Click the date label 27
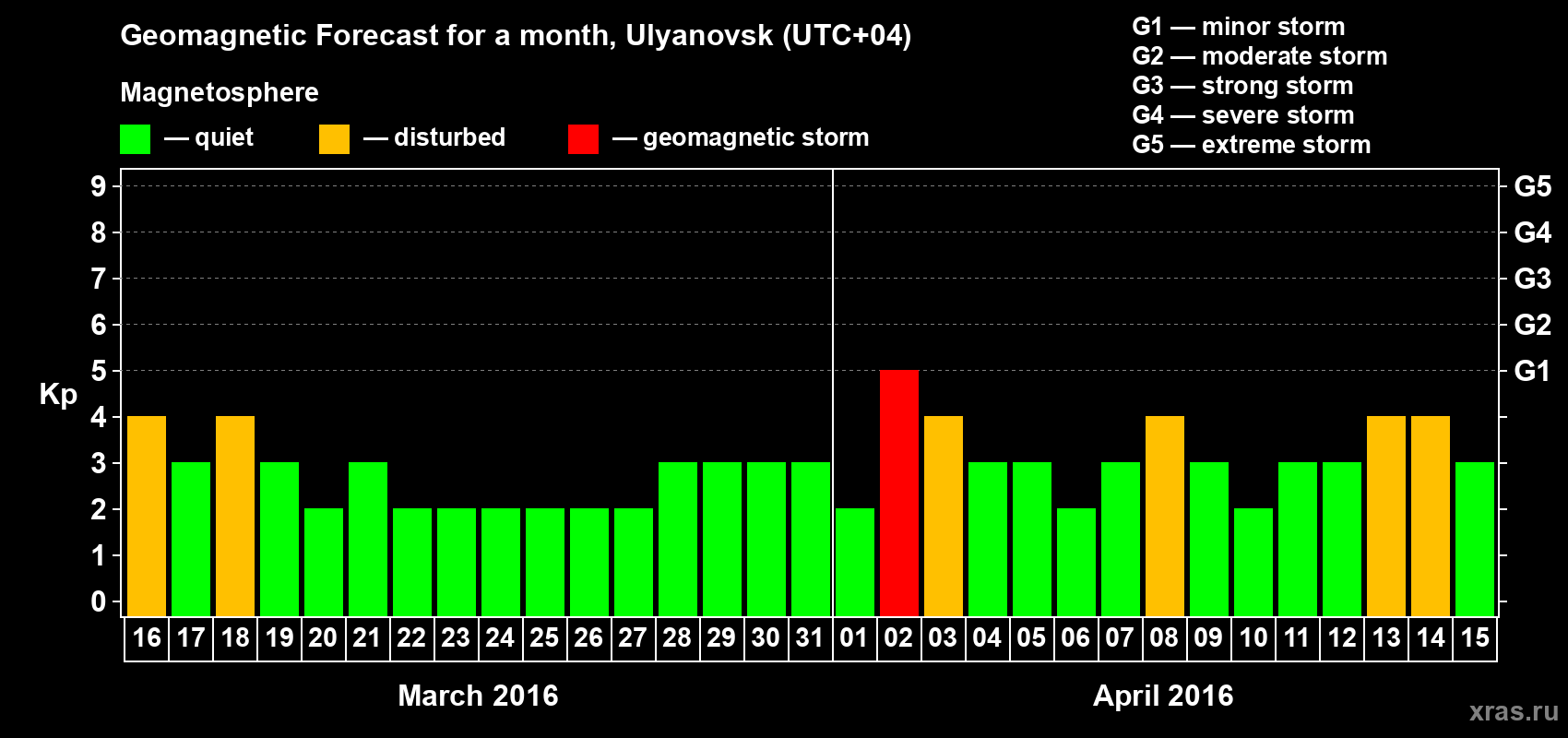Screen dimensions: 1568x738 (633, 637)
